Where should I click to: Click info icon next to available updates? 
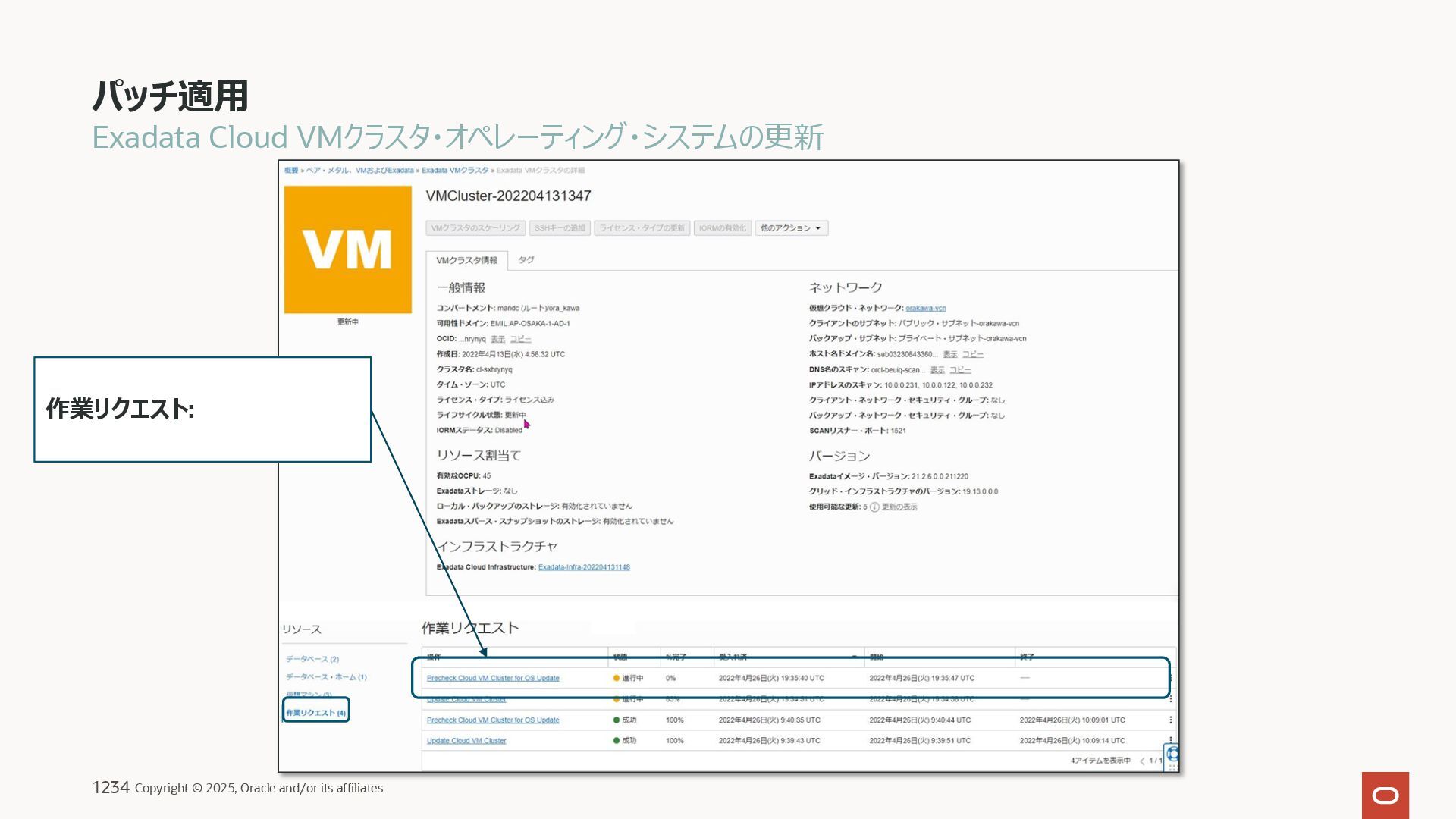pyautogui.click(x=874, y=507)
